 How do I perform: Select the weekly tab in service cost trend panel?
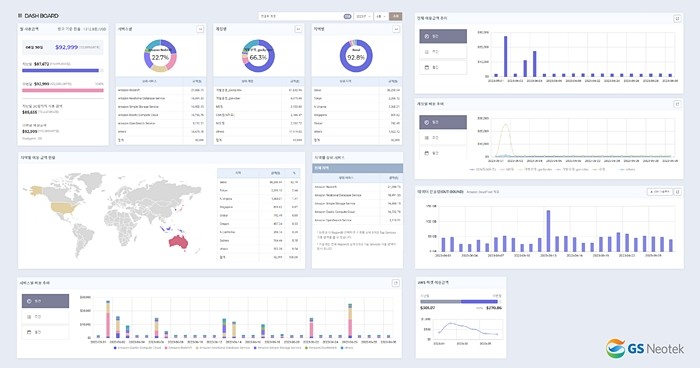tap(46, 317)
